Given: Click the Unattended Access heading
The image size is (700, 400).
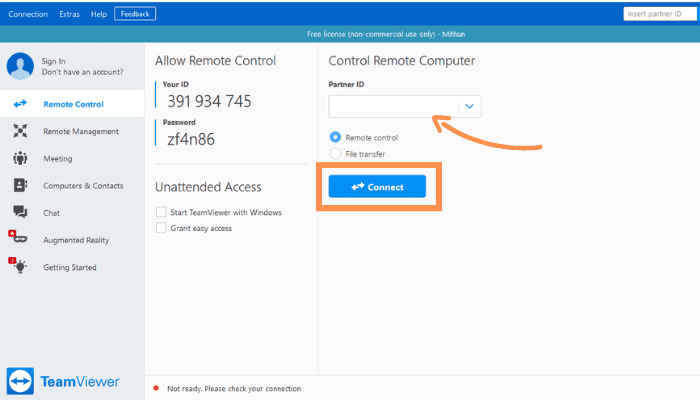Looking at the screenshot, I should pos(208,187).
